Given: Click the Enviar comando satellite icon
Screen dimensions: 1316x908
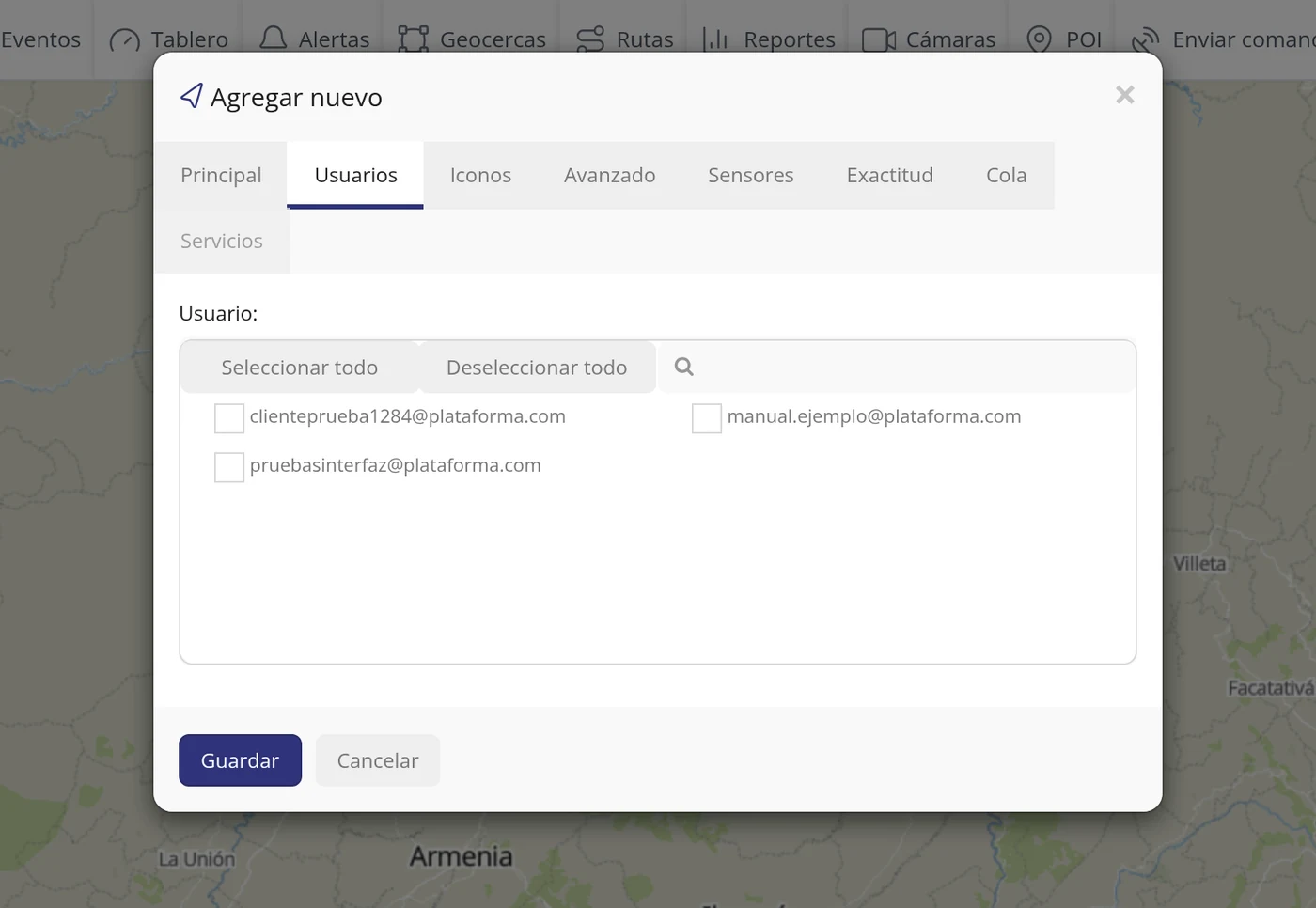Looking at the screenshot, I should click(1146, 39).
